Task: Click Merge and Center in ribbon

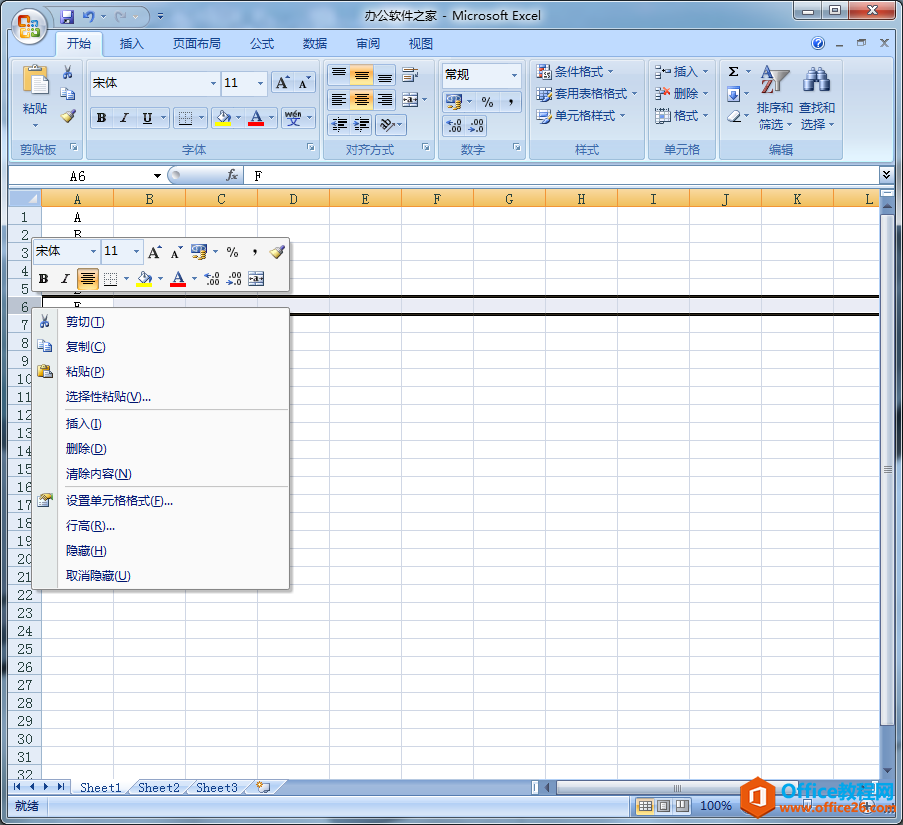Action: [x=410, y=100]
